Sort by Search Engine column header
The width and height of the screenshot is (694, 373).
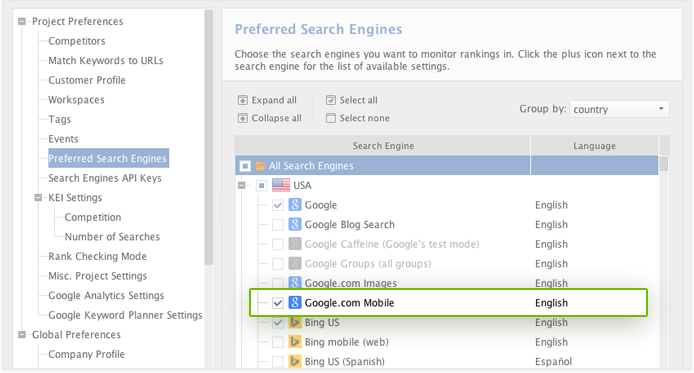click(x=383, y=146)
